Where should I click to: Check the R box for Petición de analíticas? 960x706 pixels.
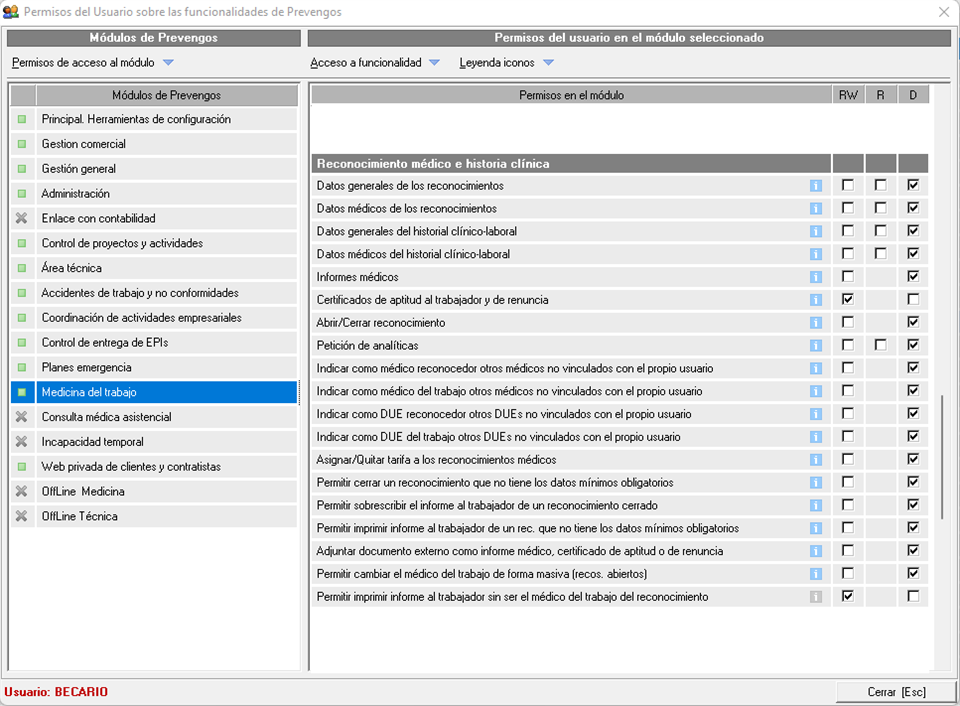880,345
